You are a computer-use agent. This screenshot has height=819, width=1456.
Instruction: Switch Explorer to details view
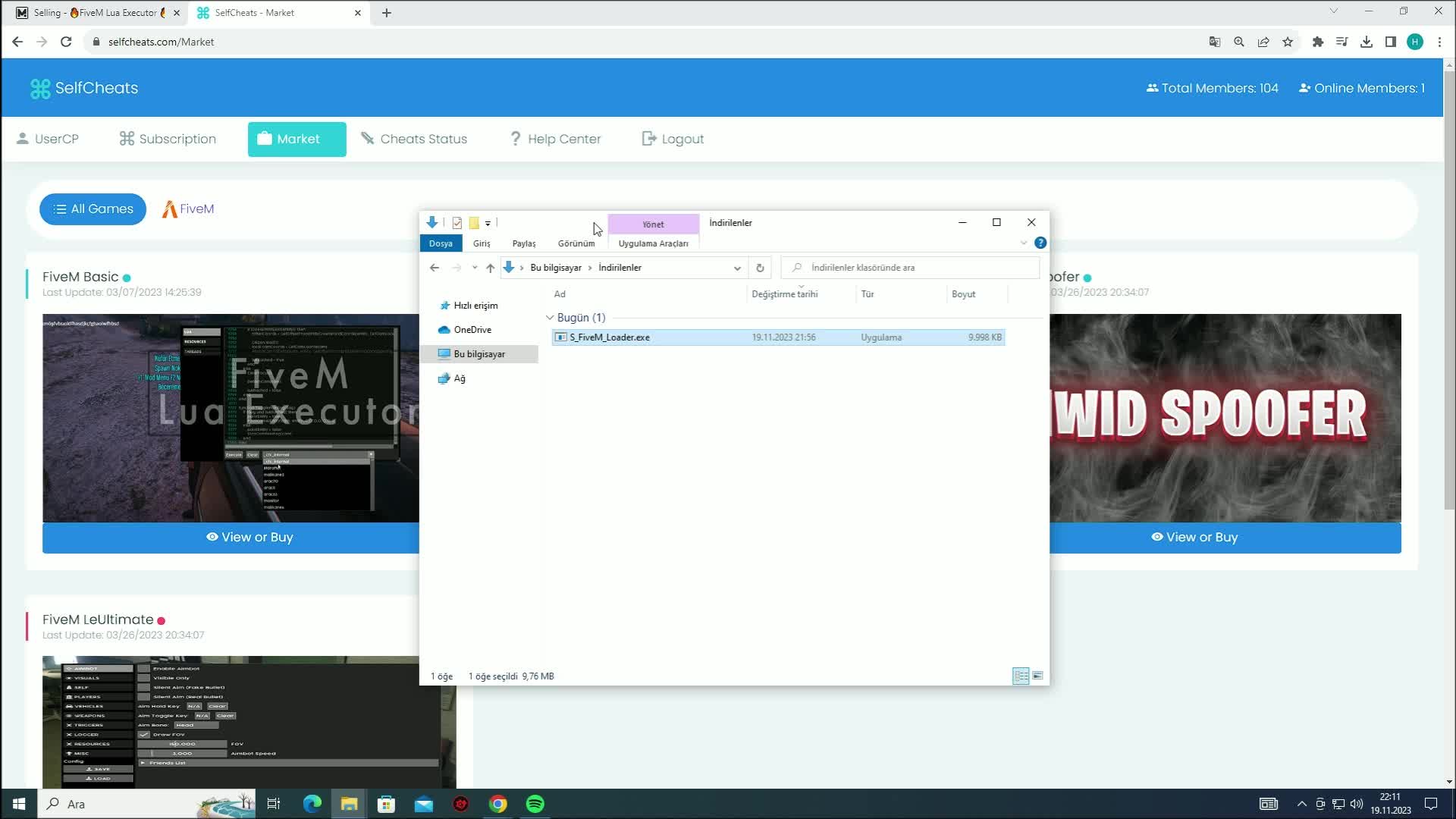(x=1021, y=676)
